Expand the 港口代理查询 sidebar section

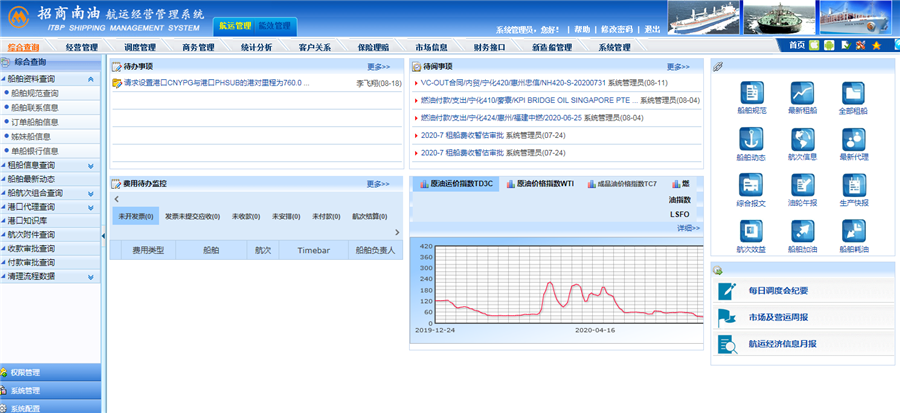click(91, 207)
